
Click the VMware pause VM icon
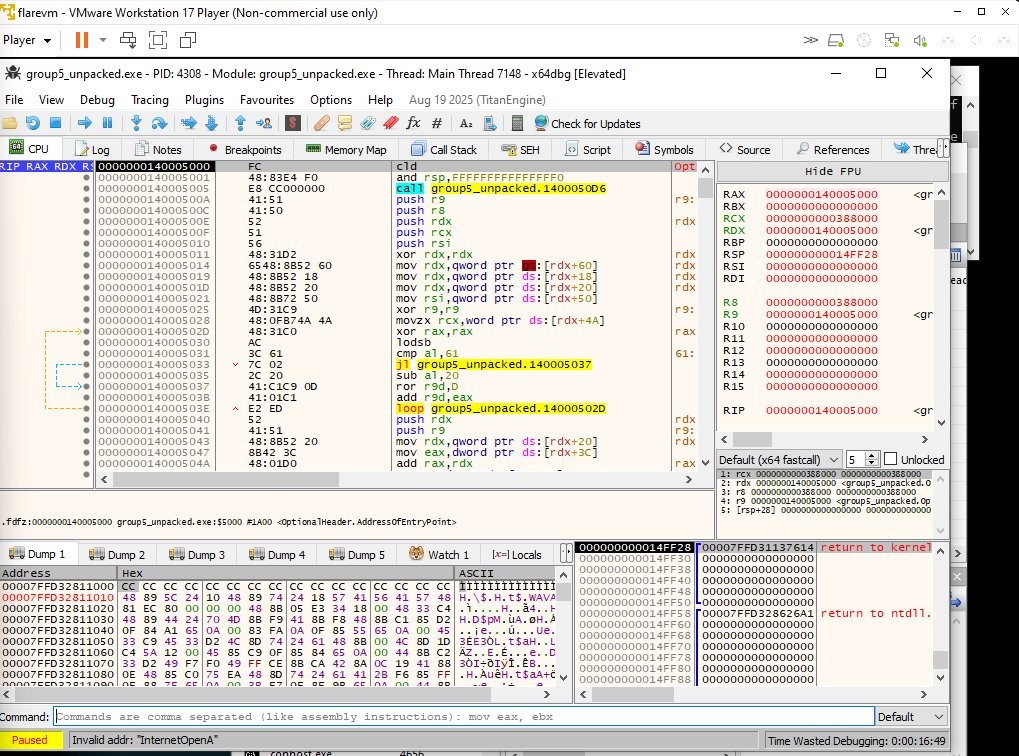[81, 40]
